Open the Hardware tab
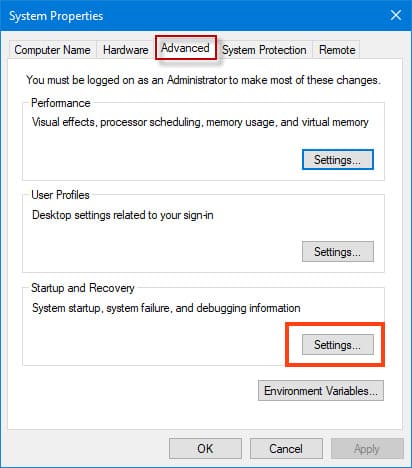 126,50
